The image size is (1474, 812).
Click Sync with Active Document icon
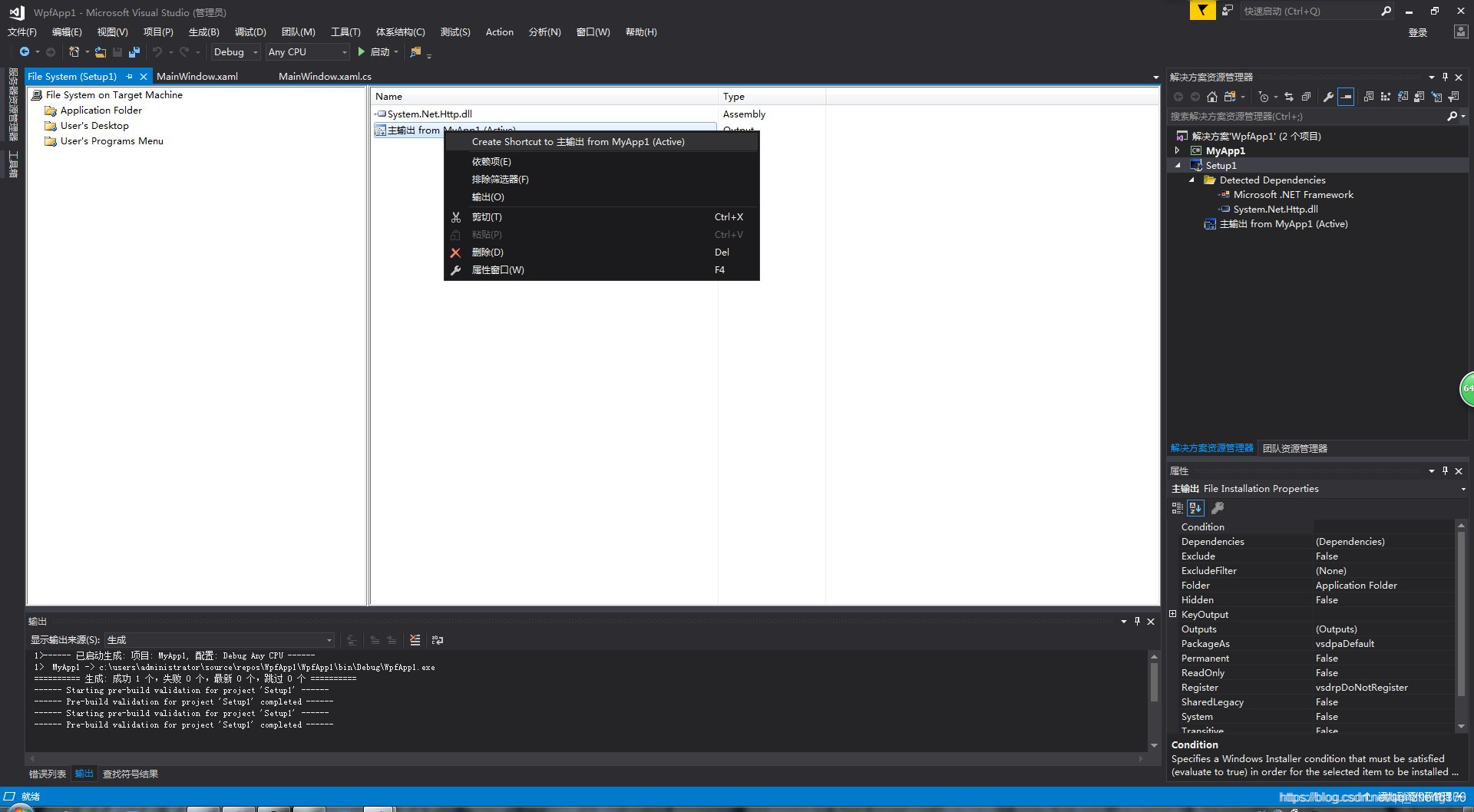[x=1289, y=97]
